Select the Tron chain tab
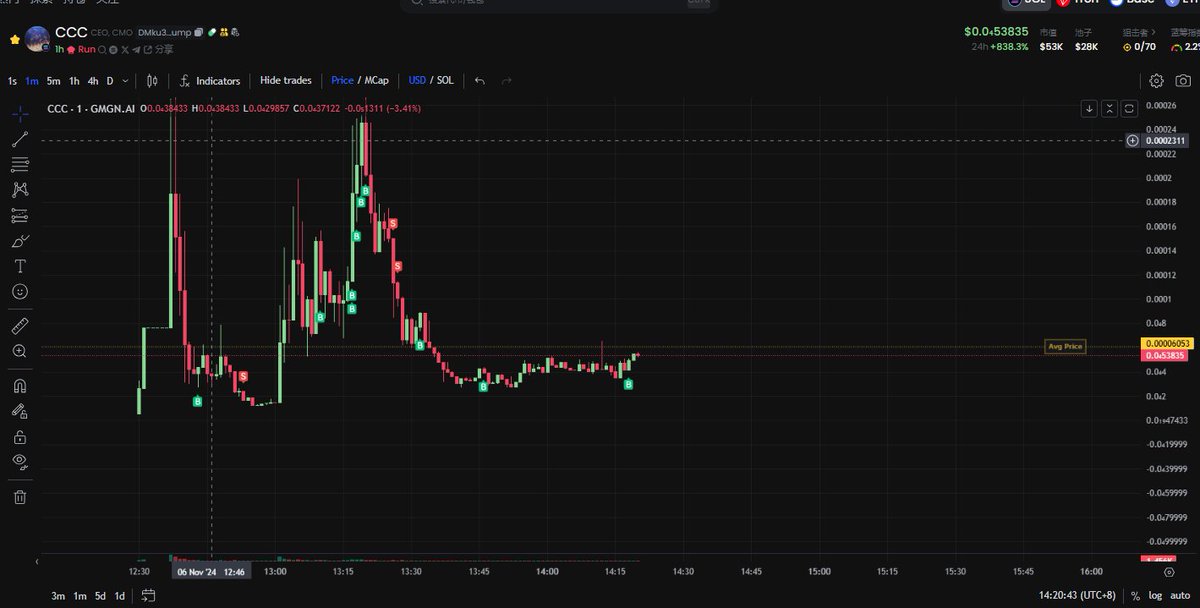This screenshot has width=1200, height=608. (x=1078, y=3)
